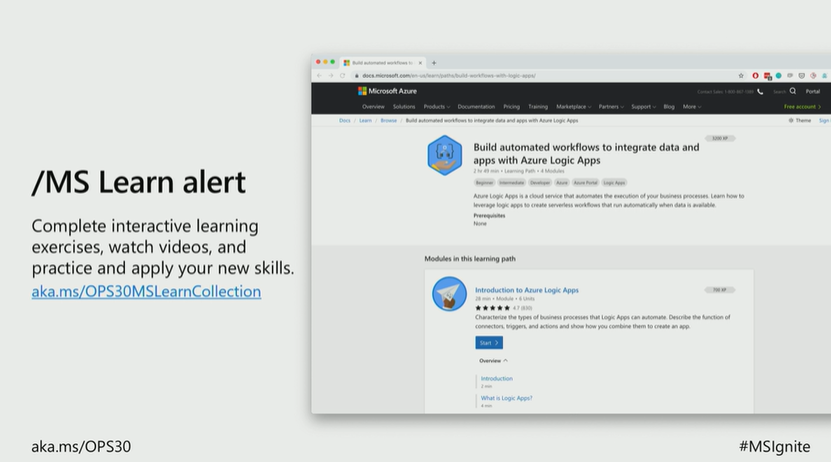
Task: Click the Developer tag
Action: click(540, 182)
